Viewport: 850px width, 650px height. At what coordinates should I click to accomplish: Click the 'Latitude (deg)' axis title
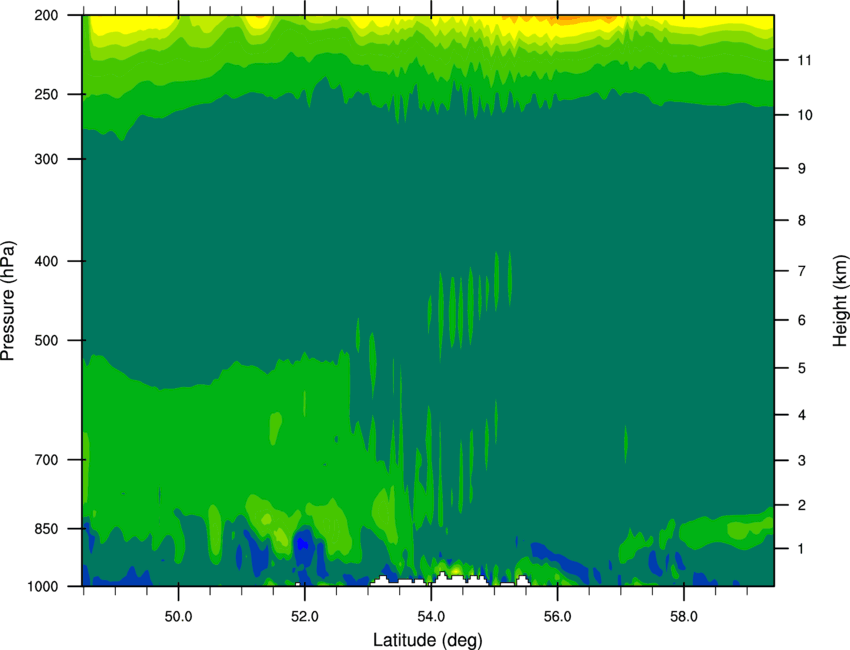coord(427,640)
